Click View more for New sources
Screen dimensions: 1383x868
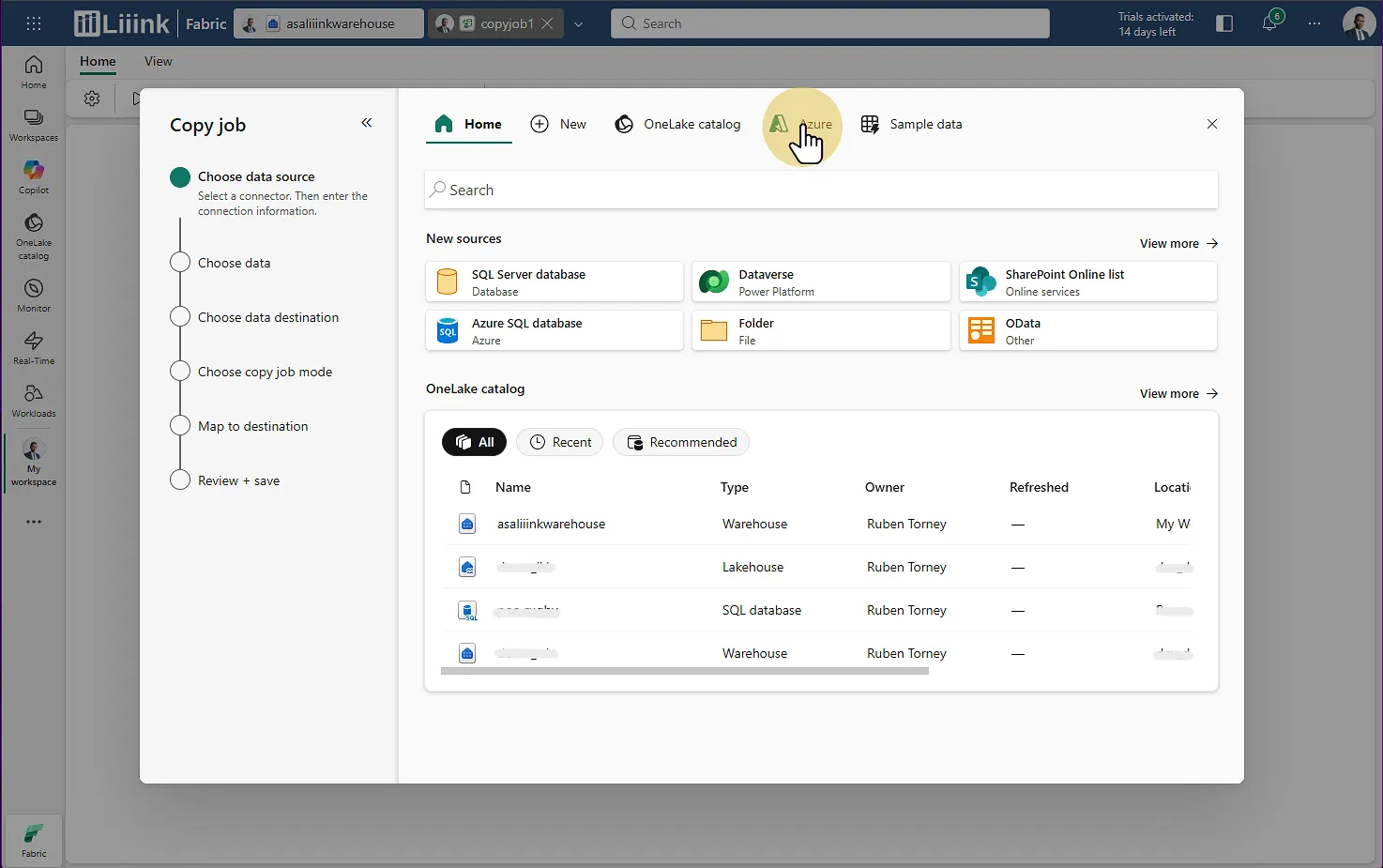click(x=1178, y=243)
